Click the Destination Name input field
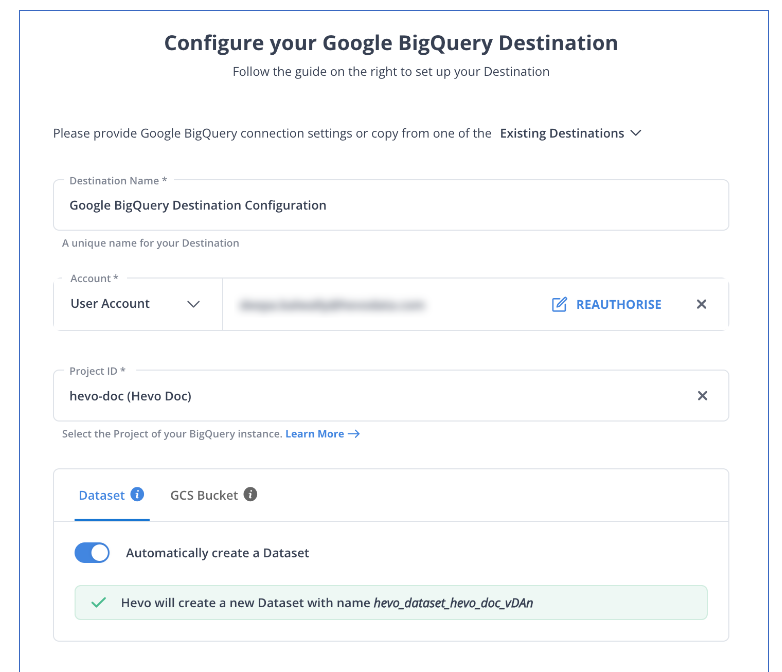 (391, 206)
